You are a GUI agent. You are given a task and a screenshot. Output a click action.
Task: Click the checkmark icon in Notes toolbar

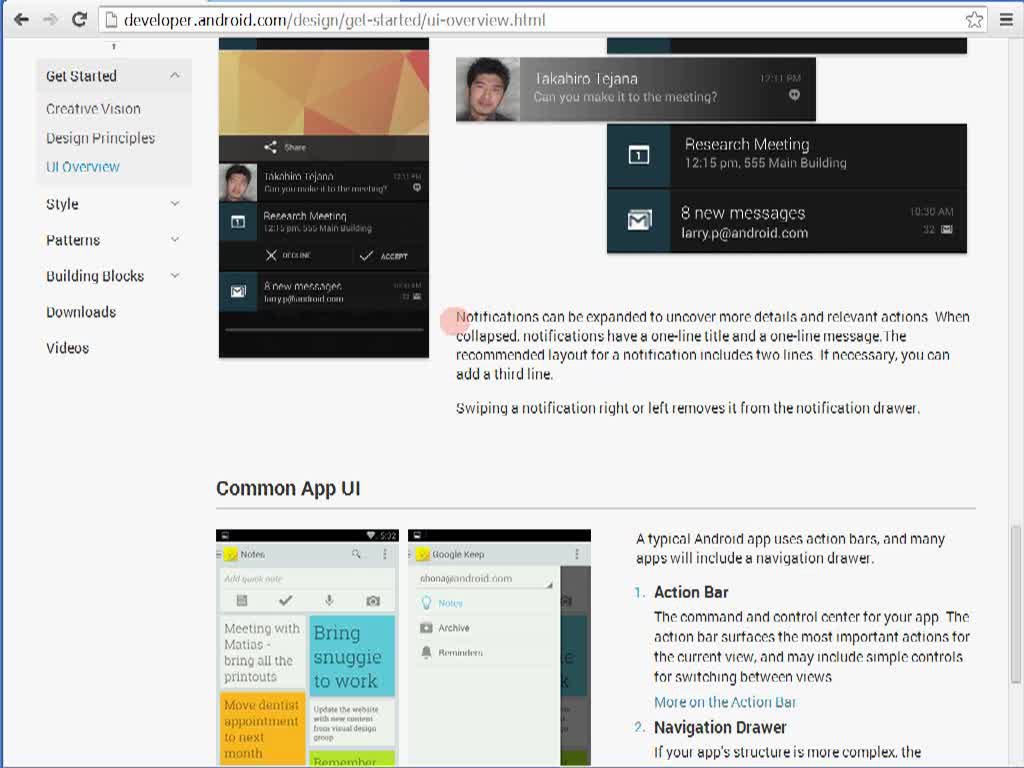coord(285,600)
